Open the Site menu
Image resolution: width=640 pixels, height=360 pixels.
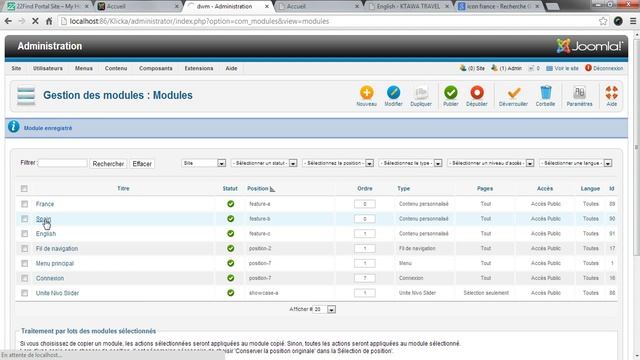tap(16, 68)
